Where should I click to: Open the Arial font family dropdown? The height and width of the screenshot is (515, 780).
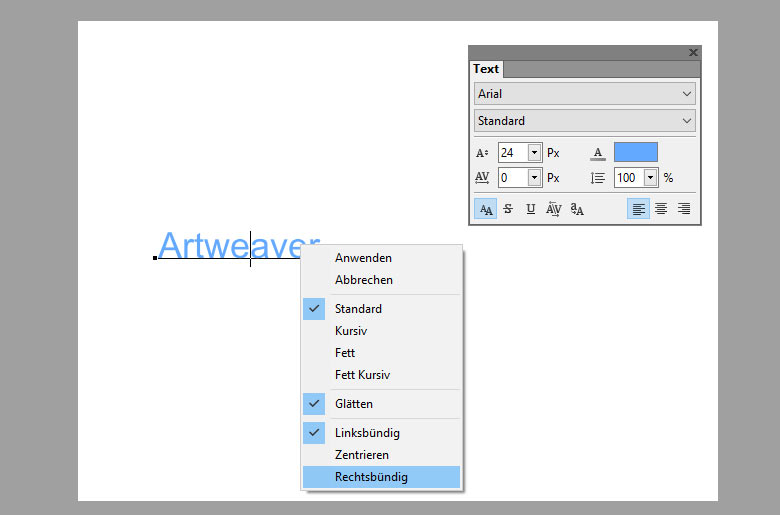click(585, 94)
